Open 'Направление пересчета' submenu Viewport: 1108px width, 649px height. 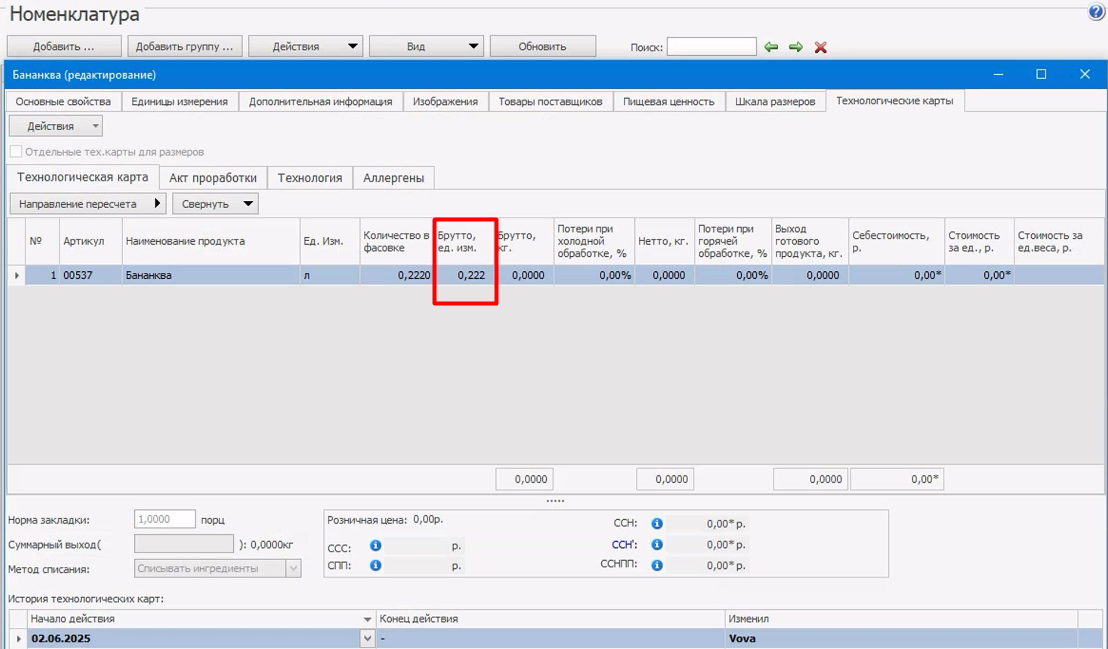88,204
